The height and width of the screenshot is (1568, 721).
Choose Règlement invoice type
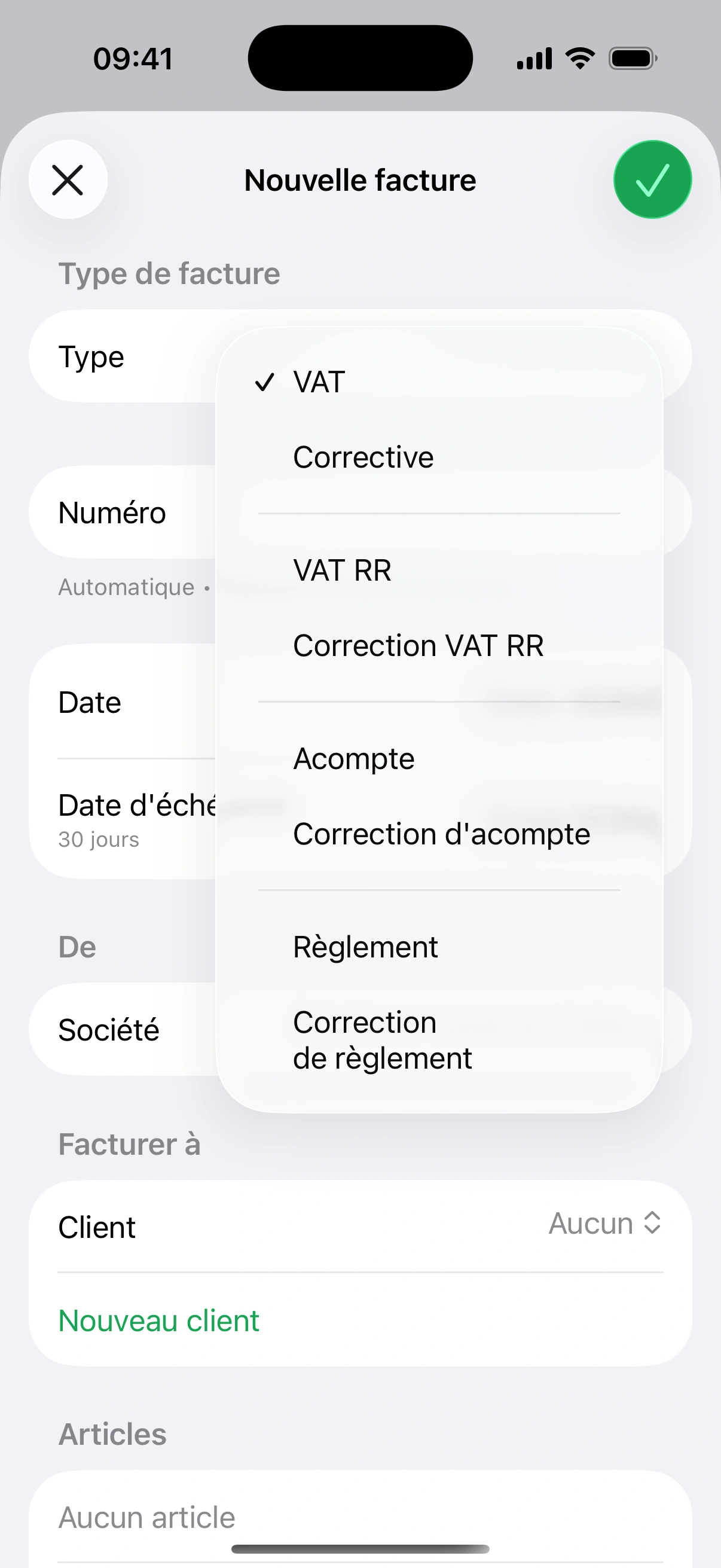(x=365, y=947)
